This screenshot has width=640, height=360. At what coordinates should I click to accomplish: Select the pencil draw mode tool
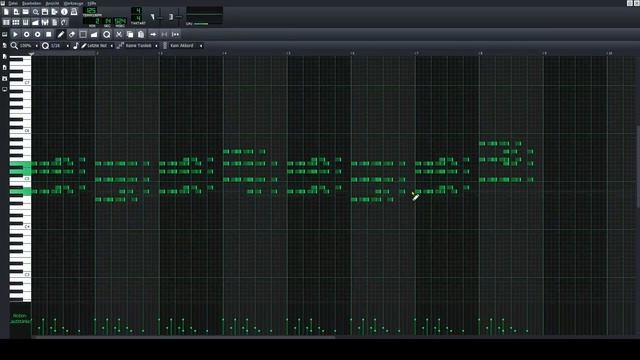click(61, 34)
